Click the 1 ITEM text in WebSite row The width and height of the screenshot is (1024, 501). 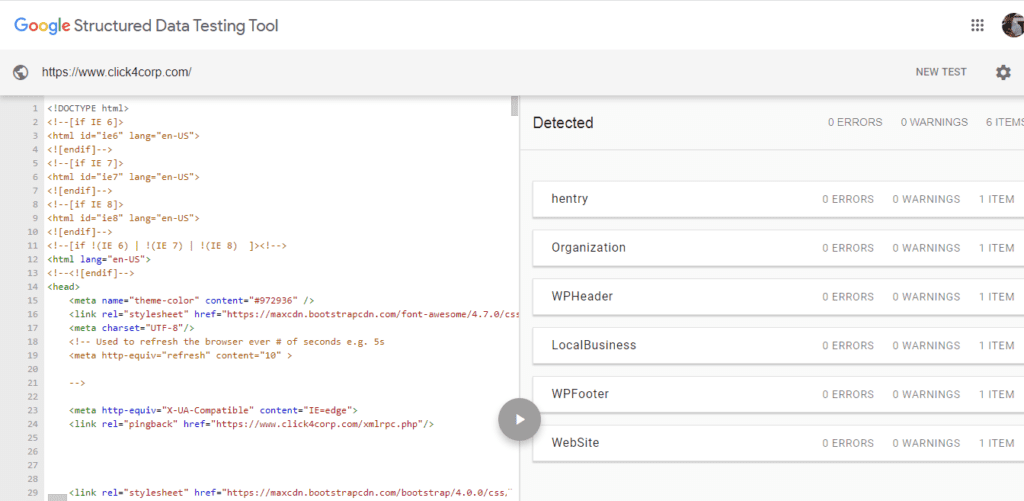click(997, 443)
